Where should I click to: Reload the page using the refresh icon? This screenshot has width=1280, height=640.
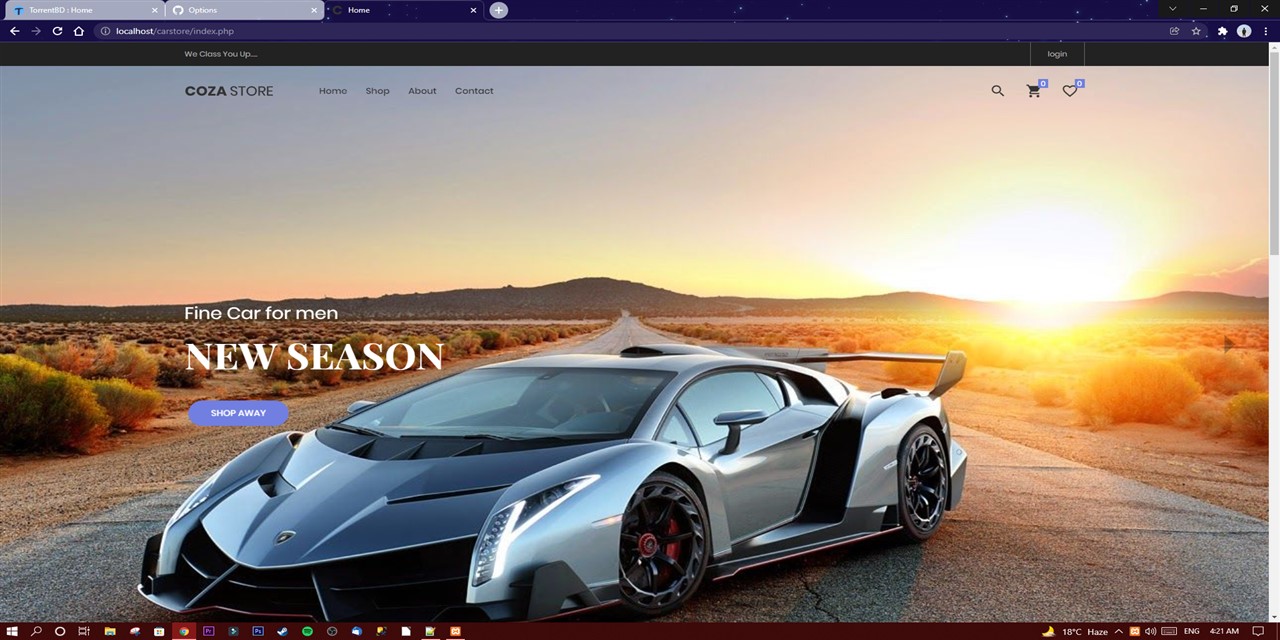pyautogui.click(x=57, y=31)
